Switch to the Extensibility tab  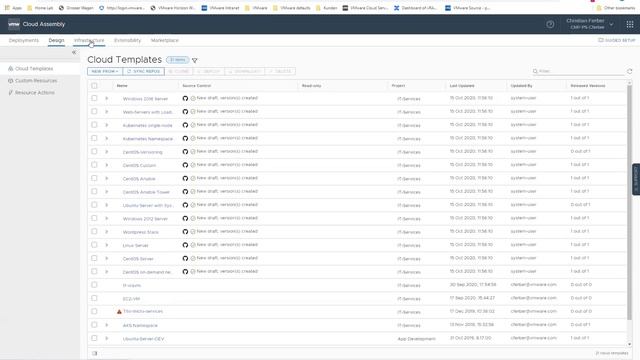pos(127,40)
